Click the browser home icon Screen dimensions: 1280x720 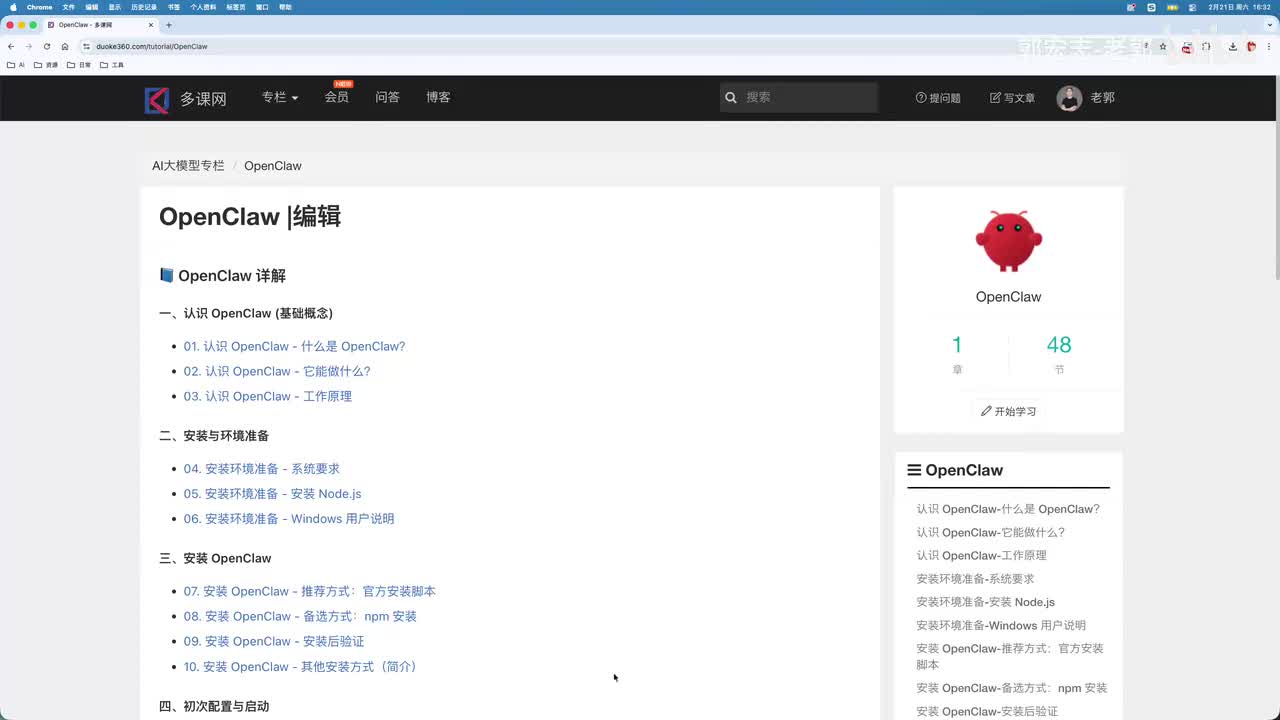click(65, 46)
